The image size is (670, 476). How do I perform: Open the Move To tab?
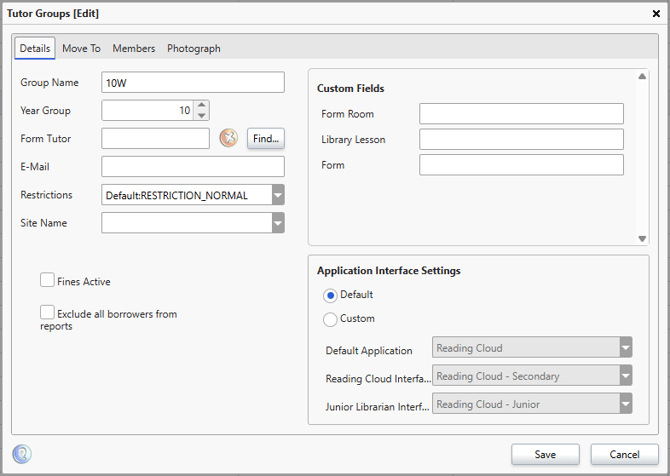[81, 48]
